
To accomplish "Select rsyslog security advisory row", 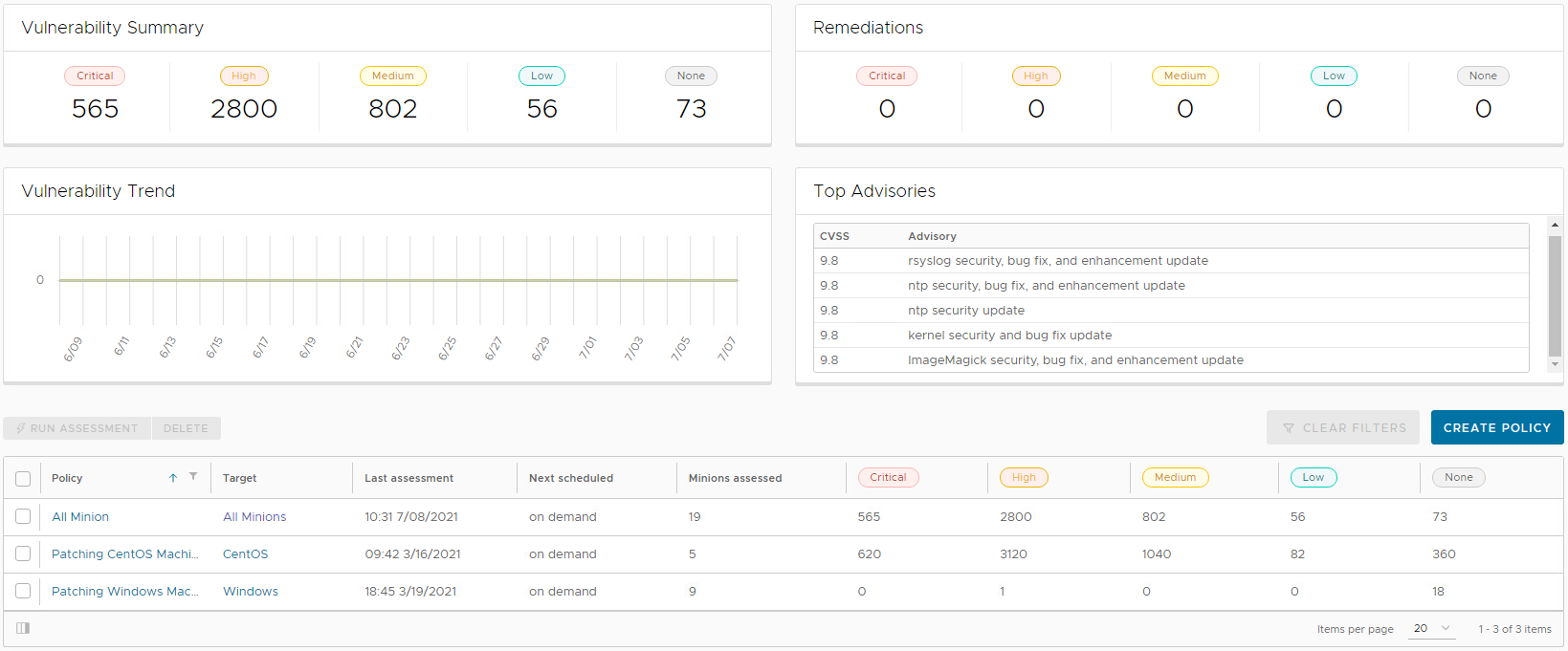I will coord(1171,261).
